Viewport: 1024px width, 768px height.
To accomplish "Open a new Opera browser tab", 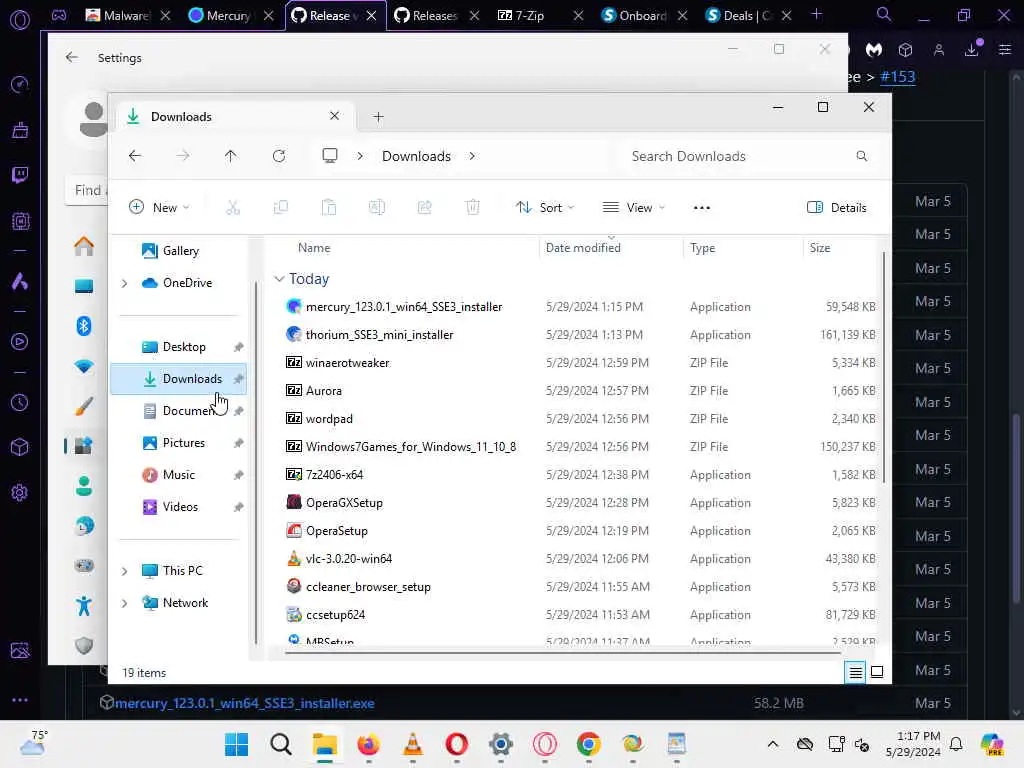I will [816, 14].
